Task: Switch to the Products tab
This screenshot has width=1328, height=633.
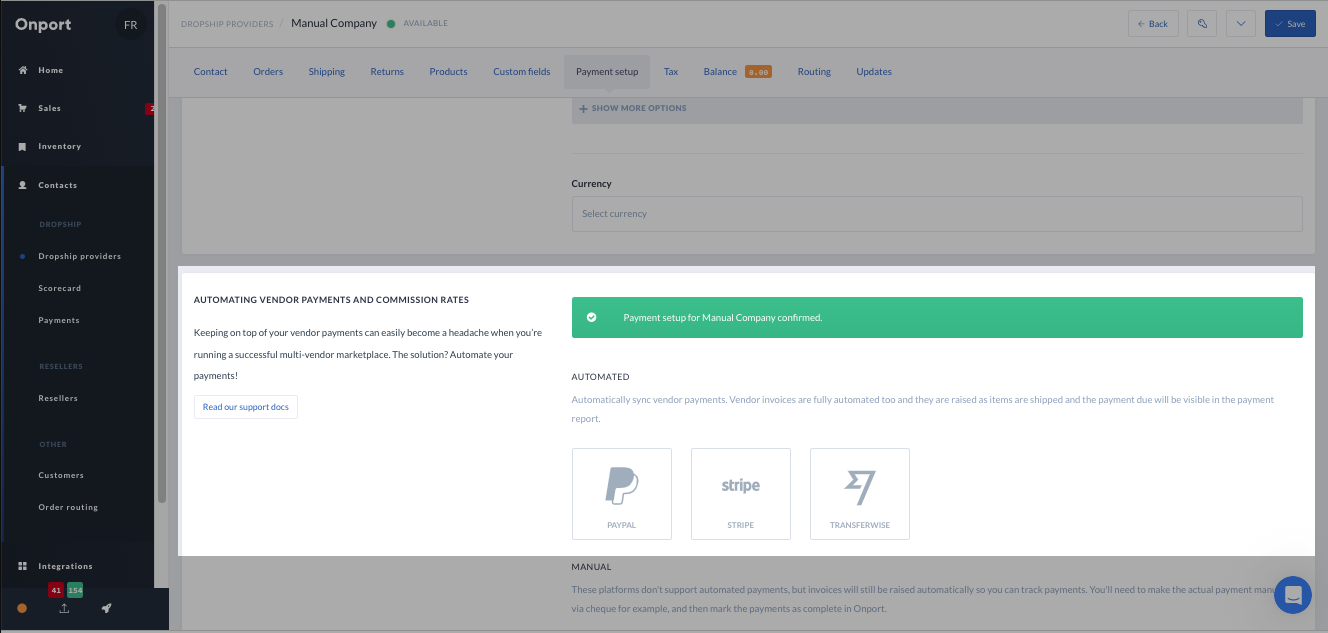Action: tap(448, 72)
